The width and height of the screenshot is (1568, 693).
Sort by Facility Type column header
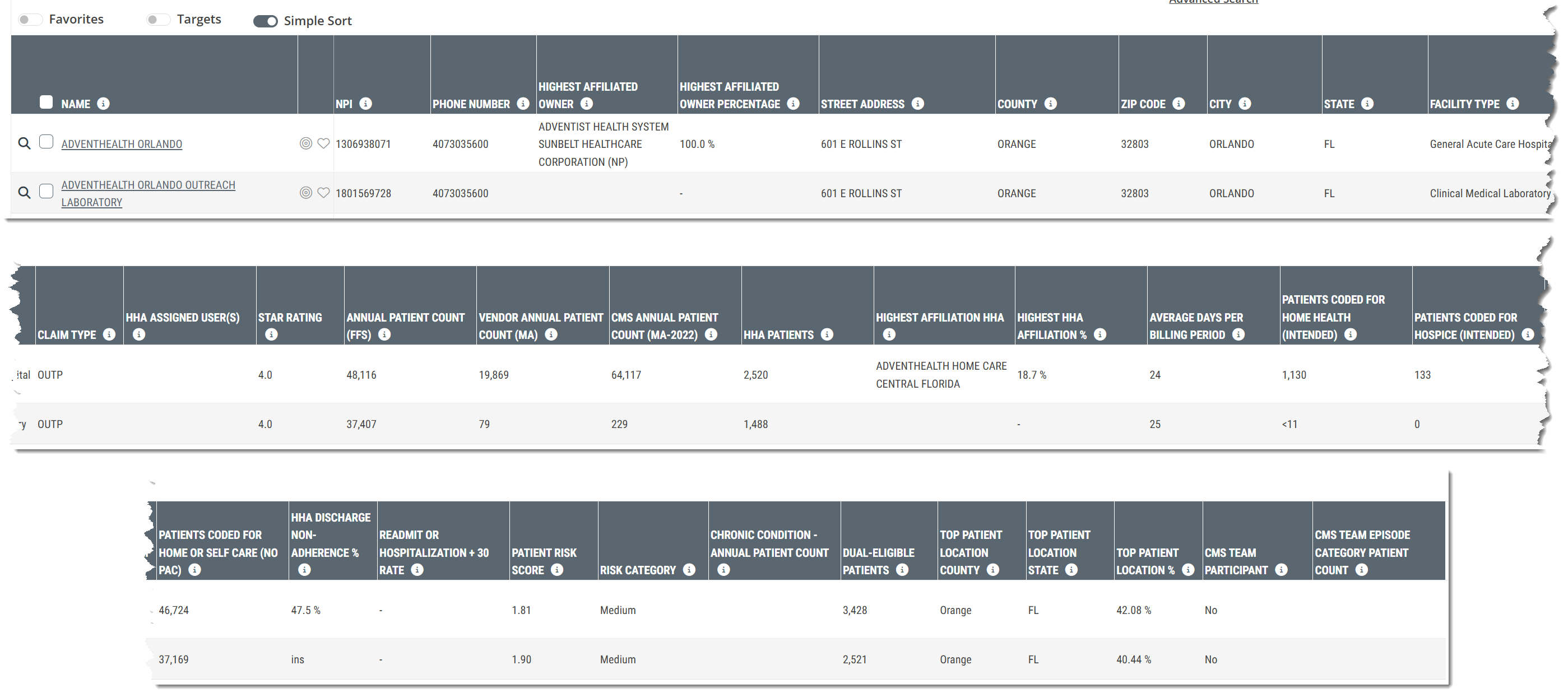[x=1464, y=104]
